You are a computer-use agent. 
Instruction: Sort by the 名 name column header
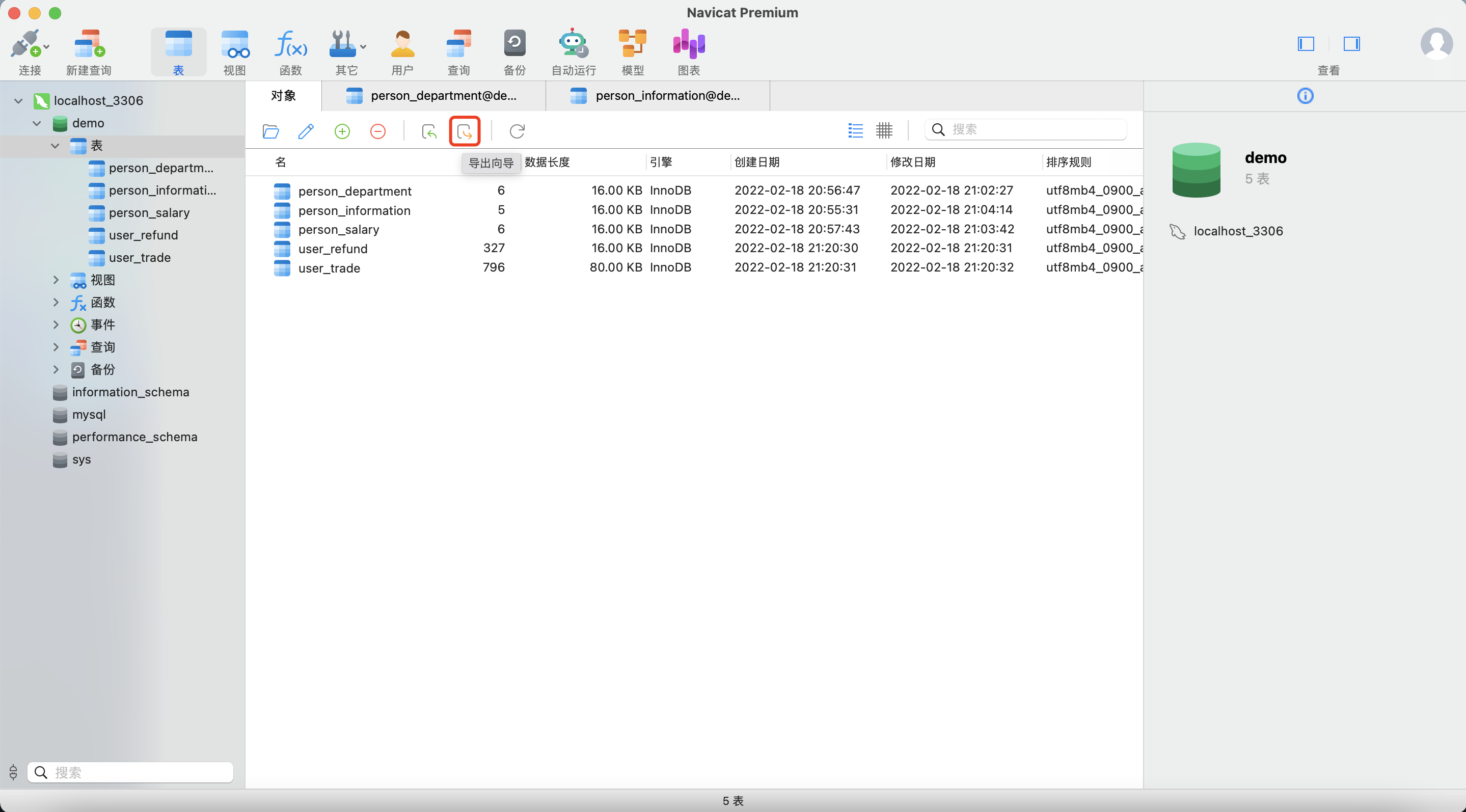click(x=281, y=162)
